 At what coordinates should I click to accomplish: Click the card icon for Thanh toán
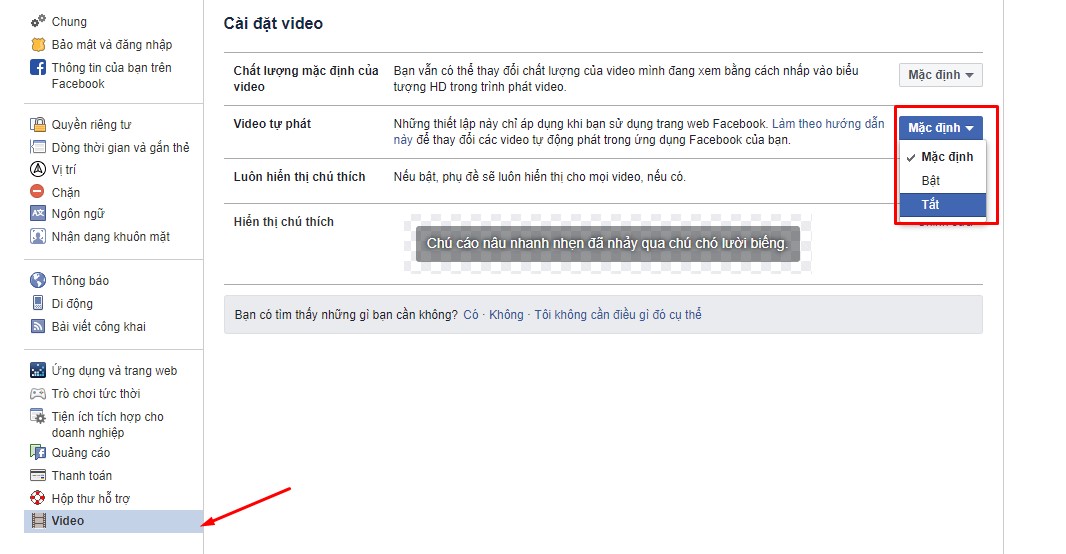click(38, 475)
